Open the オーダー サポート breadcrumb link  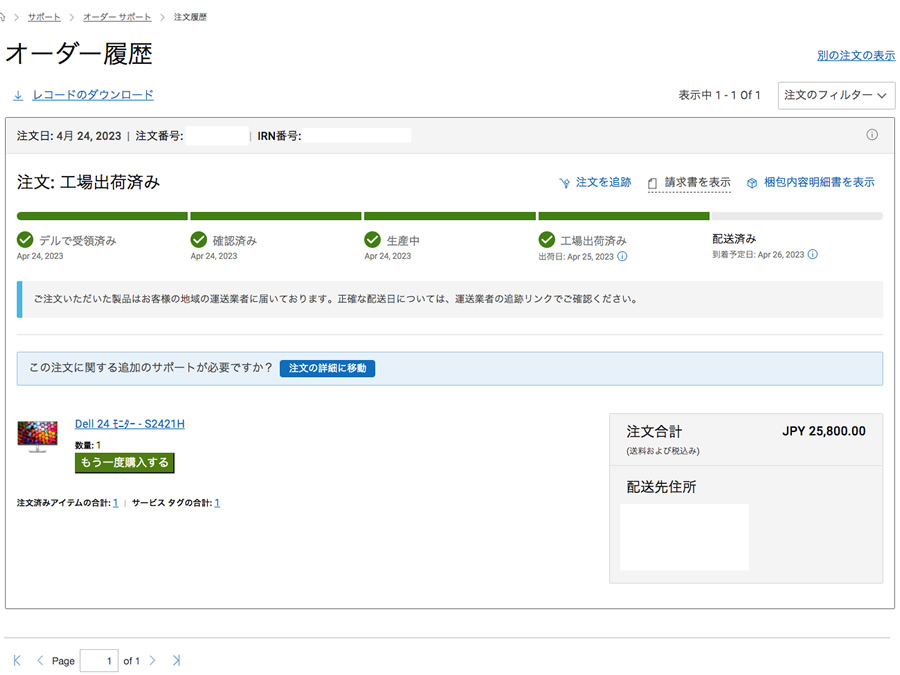(x=117, y=17)
